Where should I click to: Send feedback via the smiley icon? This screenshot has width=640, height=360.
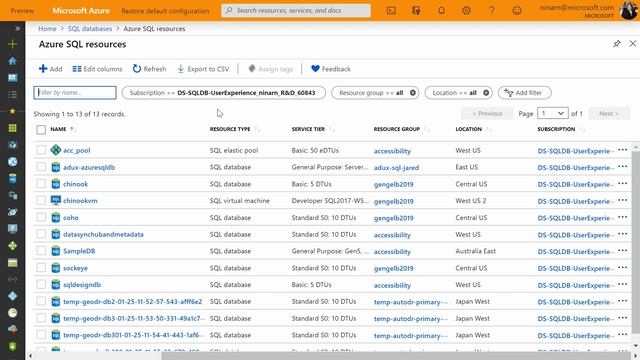(x=517, y=11)
